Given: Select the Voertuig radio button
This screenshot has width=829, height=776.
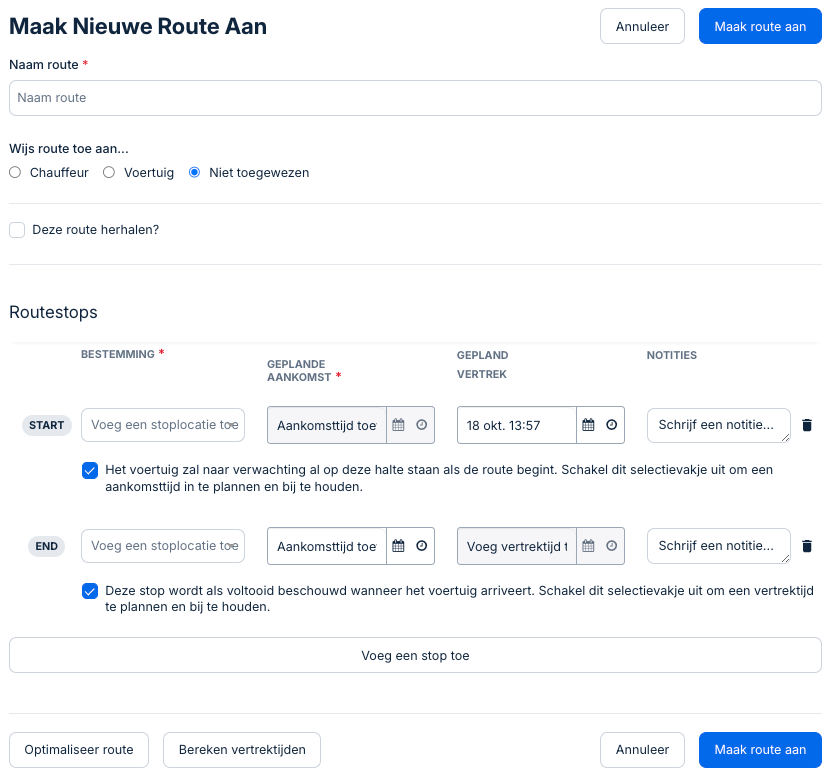Looking at the screenshot, I should click(x=109, y=172).
